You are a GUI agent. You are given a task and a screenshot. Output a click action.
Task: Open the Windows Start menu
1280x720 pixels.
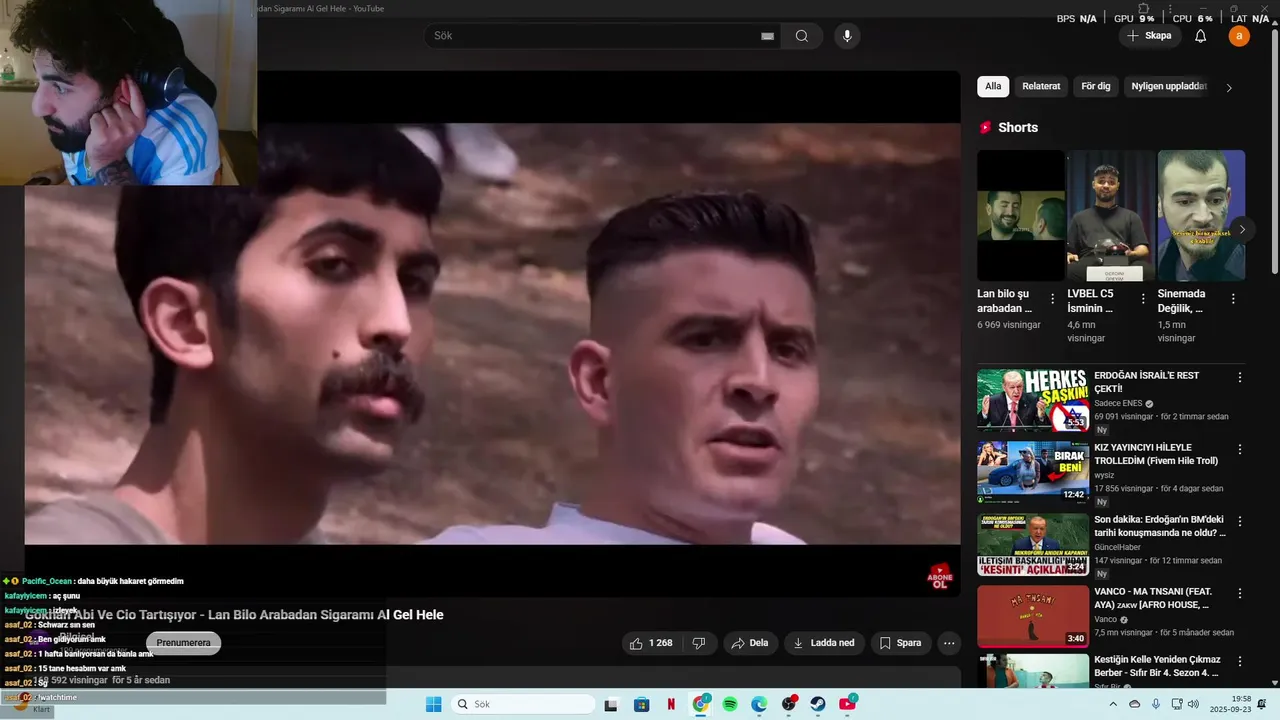433,704
